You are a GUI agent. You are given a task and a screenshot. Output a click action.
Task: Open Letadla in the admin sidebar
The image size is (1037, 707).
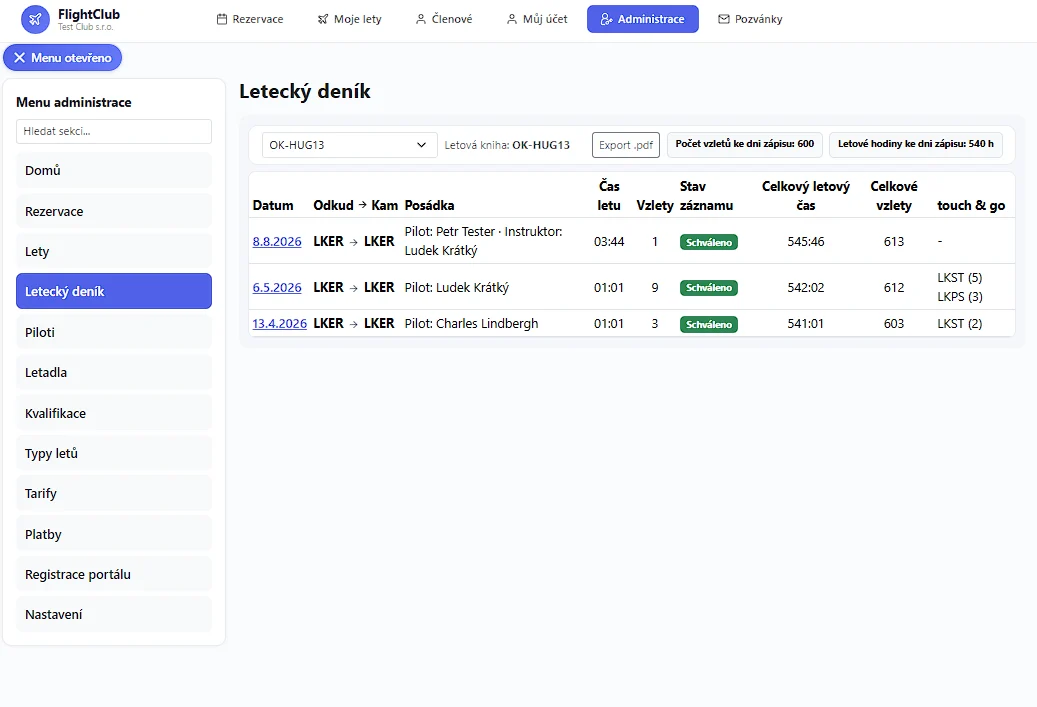click(x=114, y=372)
